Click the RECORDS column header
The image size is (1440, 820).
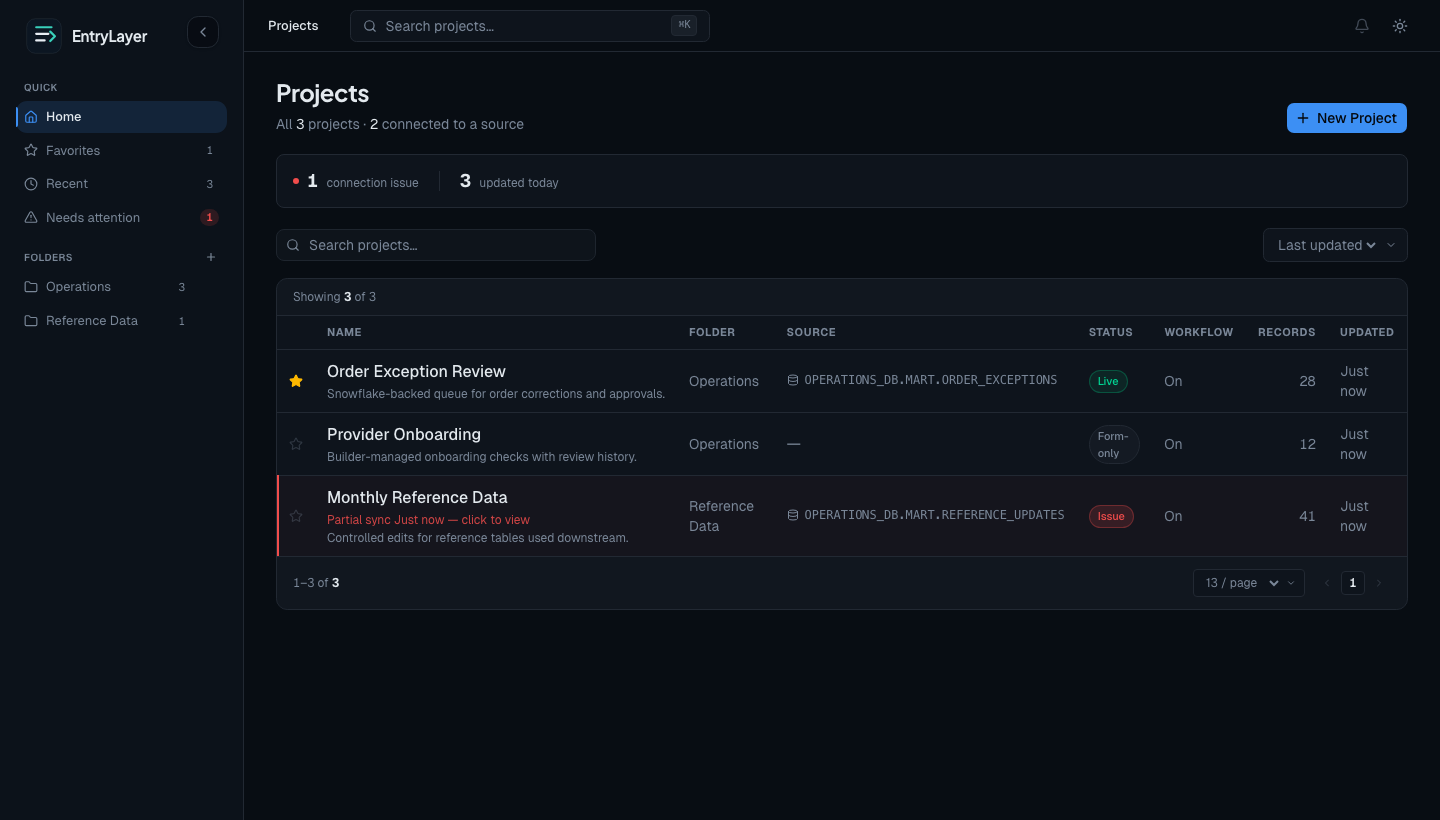1287,332
